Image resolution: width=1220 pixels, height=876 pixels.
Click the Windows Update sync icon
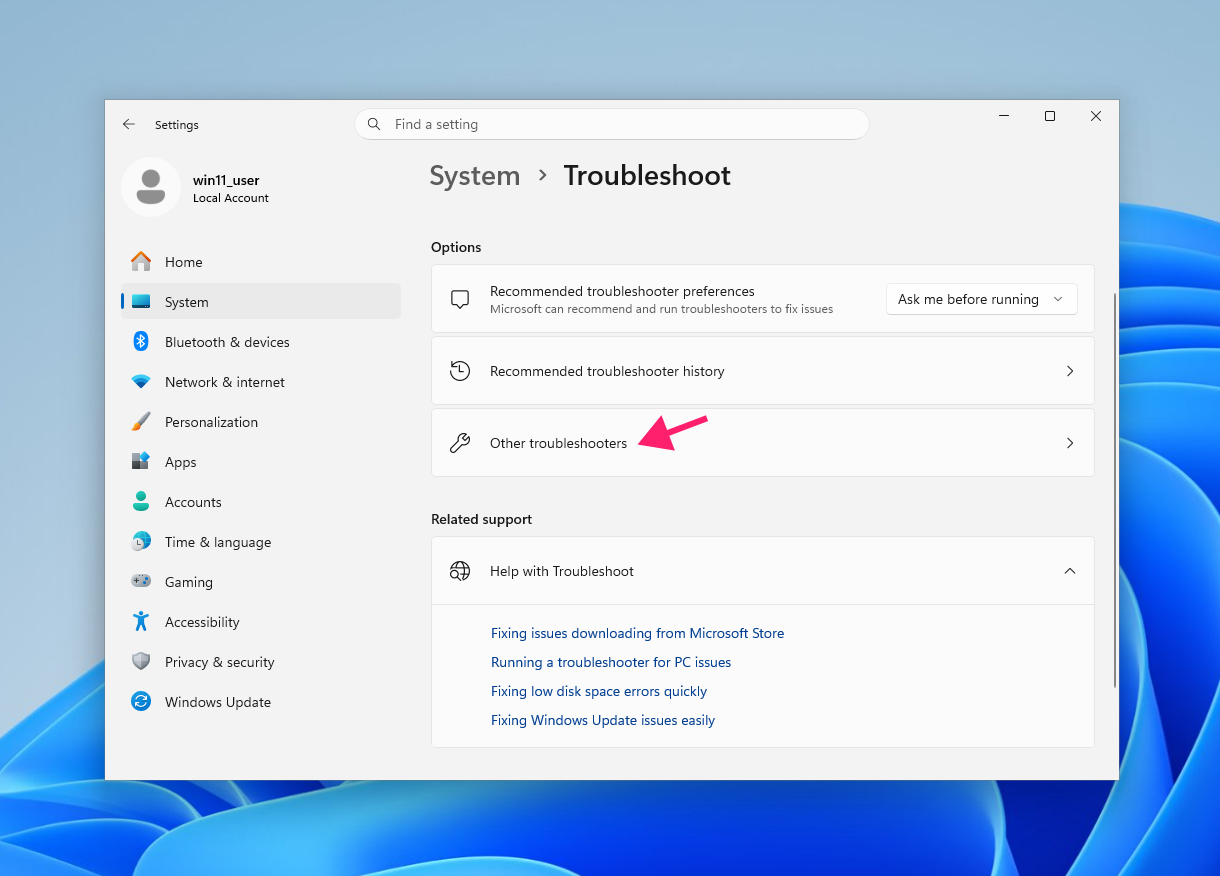pos(141,701)
